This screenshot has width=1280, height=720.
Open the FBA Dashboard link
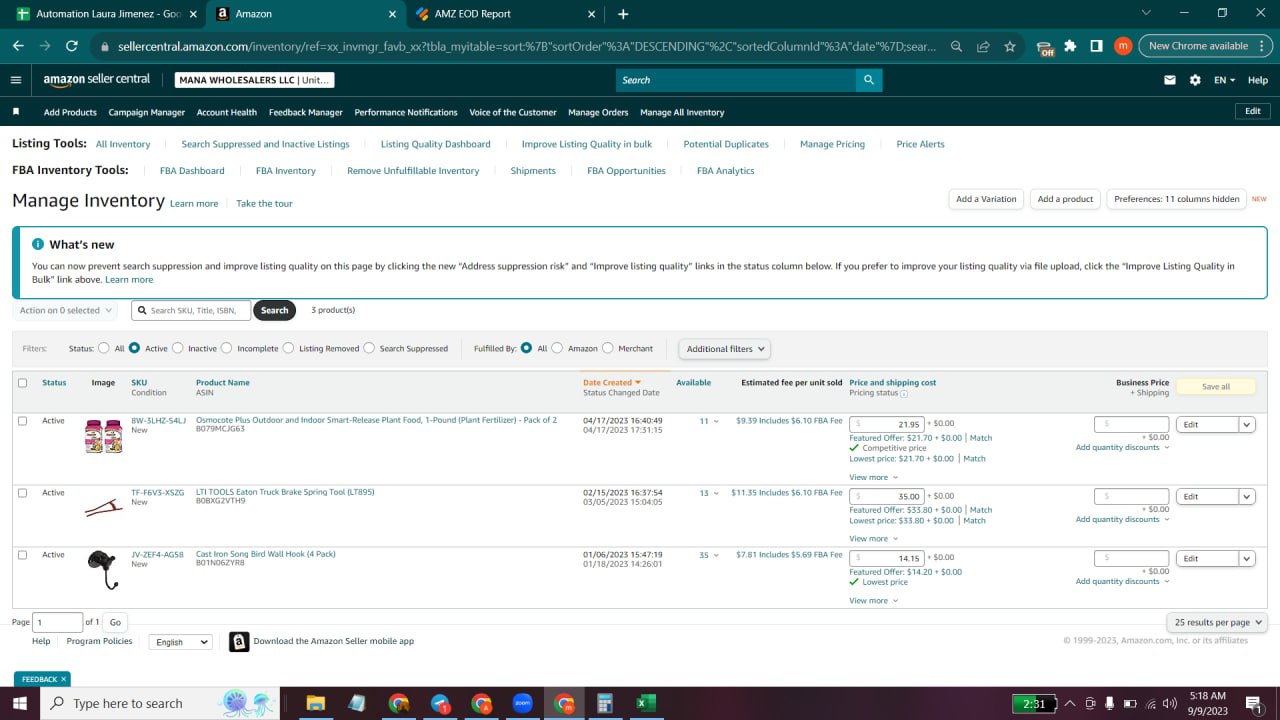pyautogui.click(x=192, y=171)
